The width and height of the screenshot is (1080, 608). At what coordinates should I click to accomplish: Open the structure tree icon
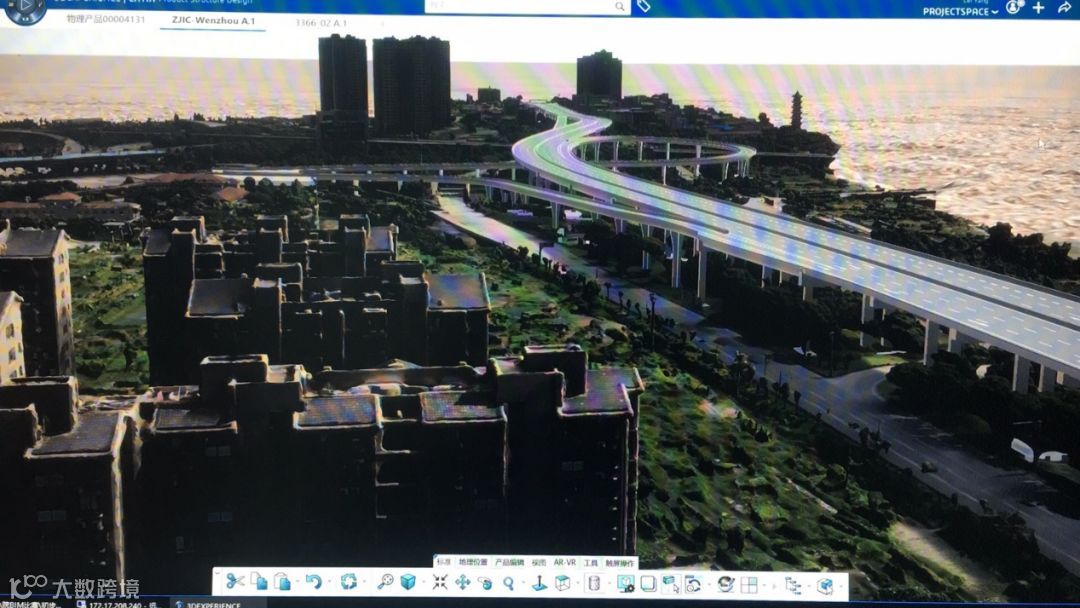point(793,586)
